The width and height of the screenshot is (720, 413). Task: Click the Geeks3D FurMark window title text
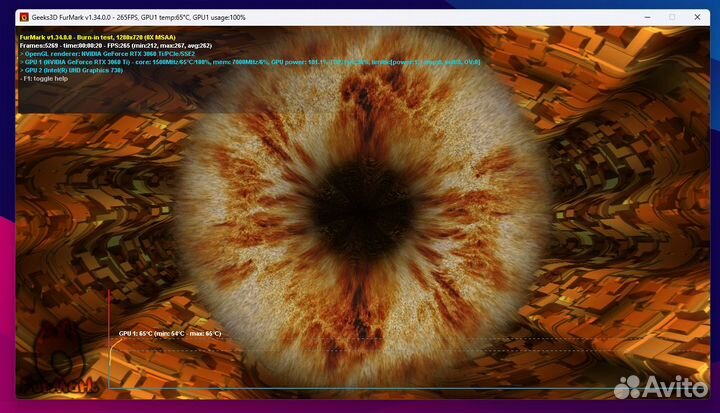(x=140, y=17)
